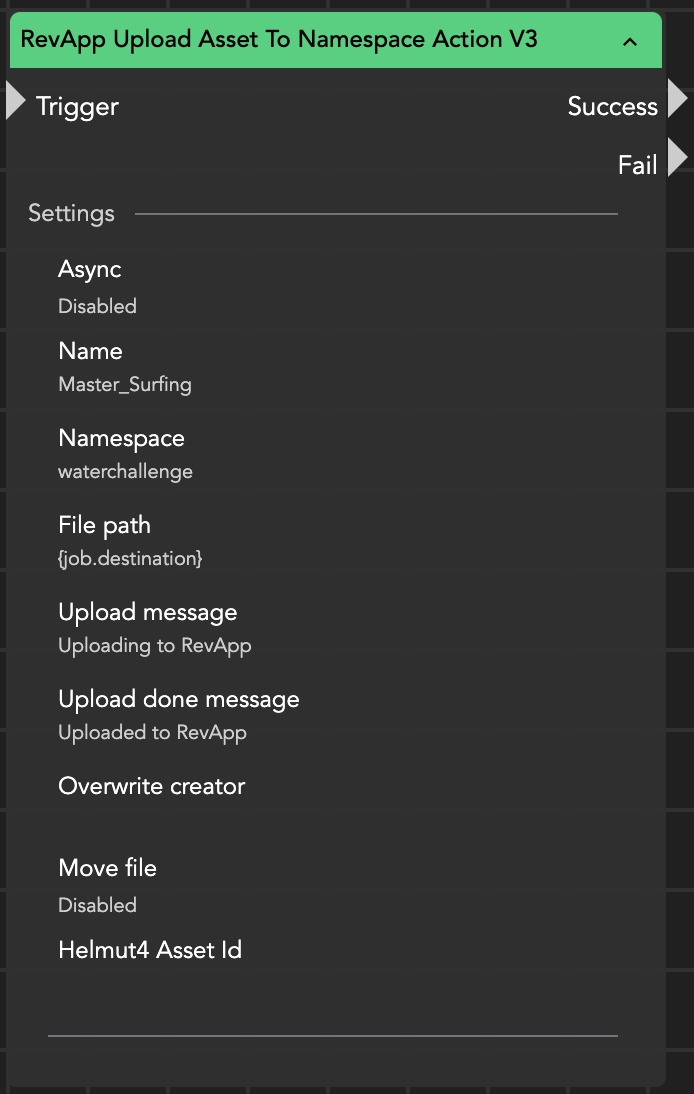694x1094 pixels.
Task: Edit the waterchallenge namespace value
Action: [125, 472]
